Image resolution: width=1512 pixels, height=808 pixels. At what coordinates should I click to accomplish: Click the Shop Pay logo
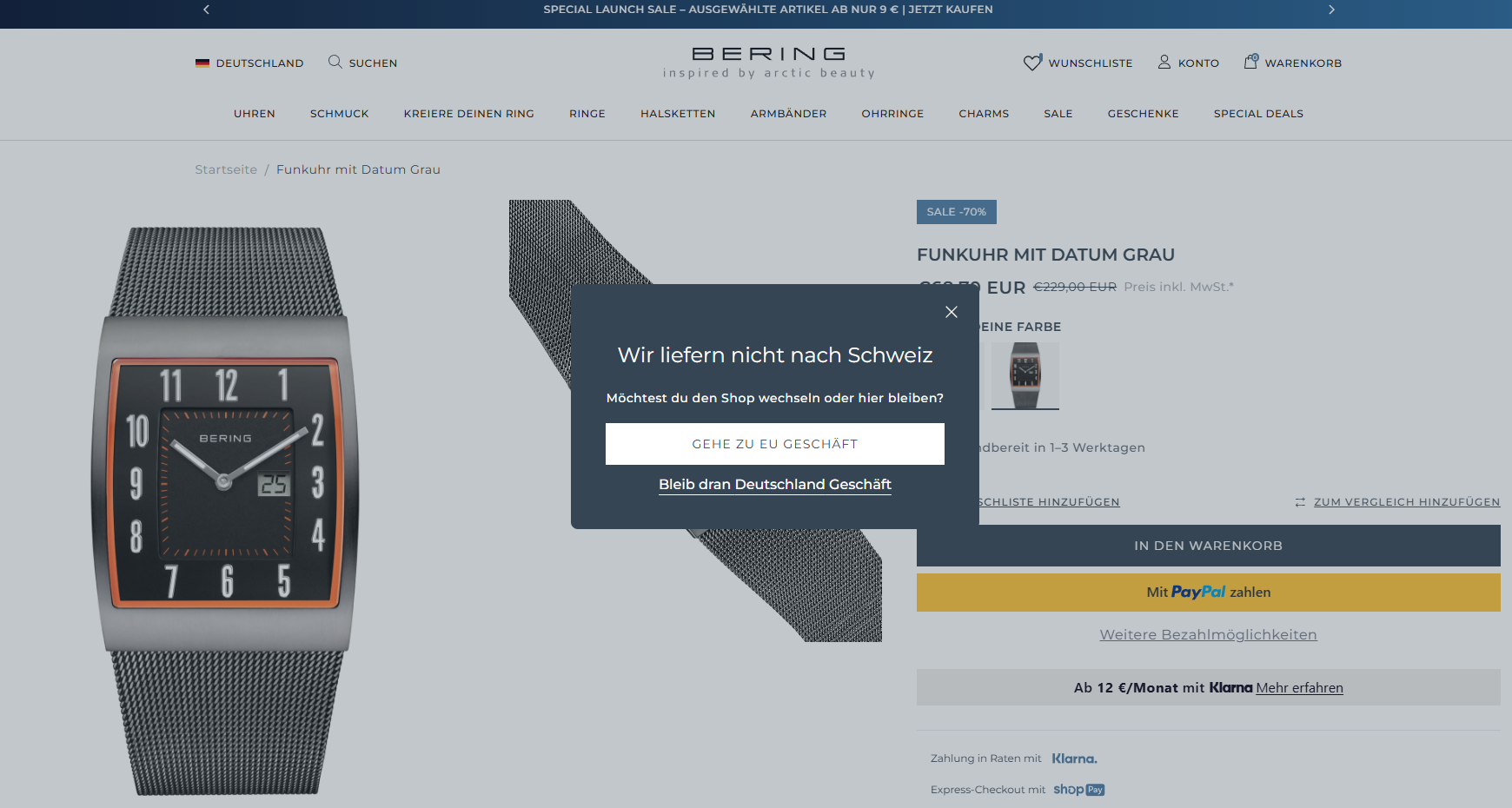(x=1079, y=790)
